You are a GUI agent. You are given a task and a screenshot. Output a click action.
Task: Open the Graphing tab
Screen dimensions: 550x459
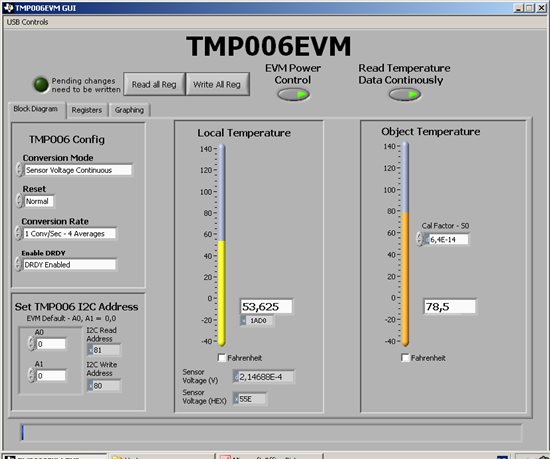[129, 110]
